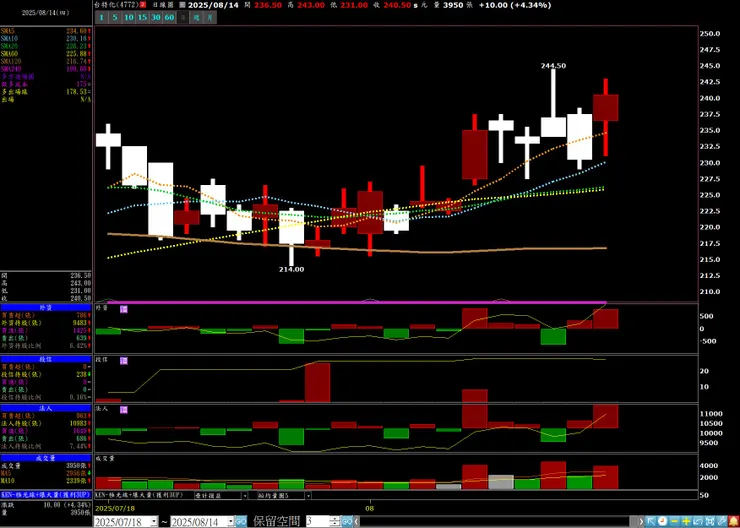Expand the dropdown next to KEN indicator selector
This screenshot has height=528, width=740.
click(245, 496)
